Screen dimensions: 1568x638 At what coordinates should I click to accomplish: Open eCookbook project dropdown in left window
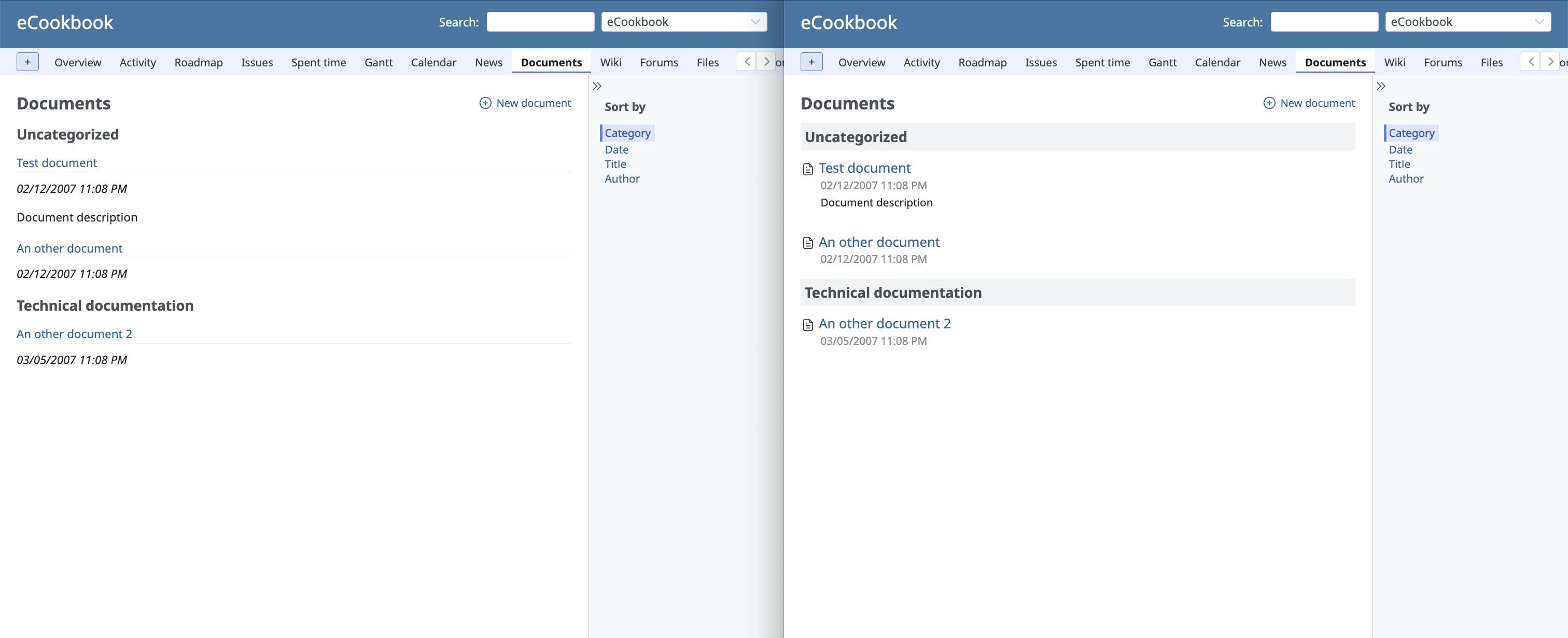683,22
